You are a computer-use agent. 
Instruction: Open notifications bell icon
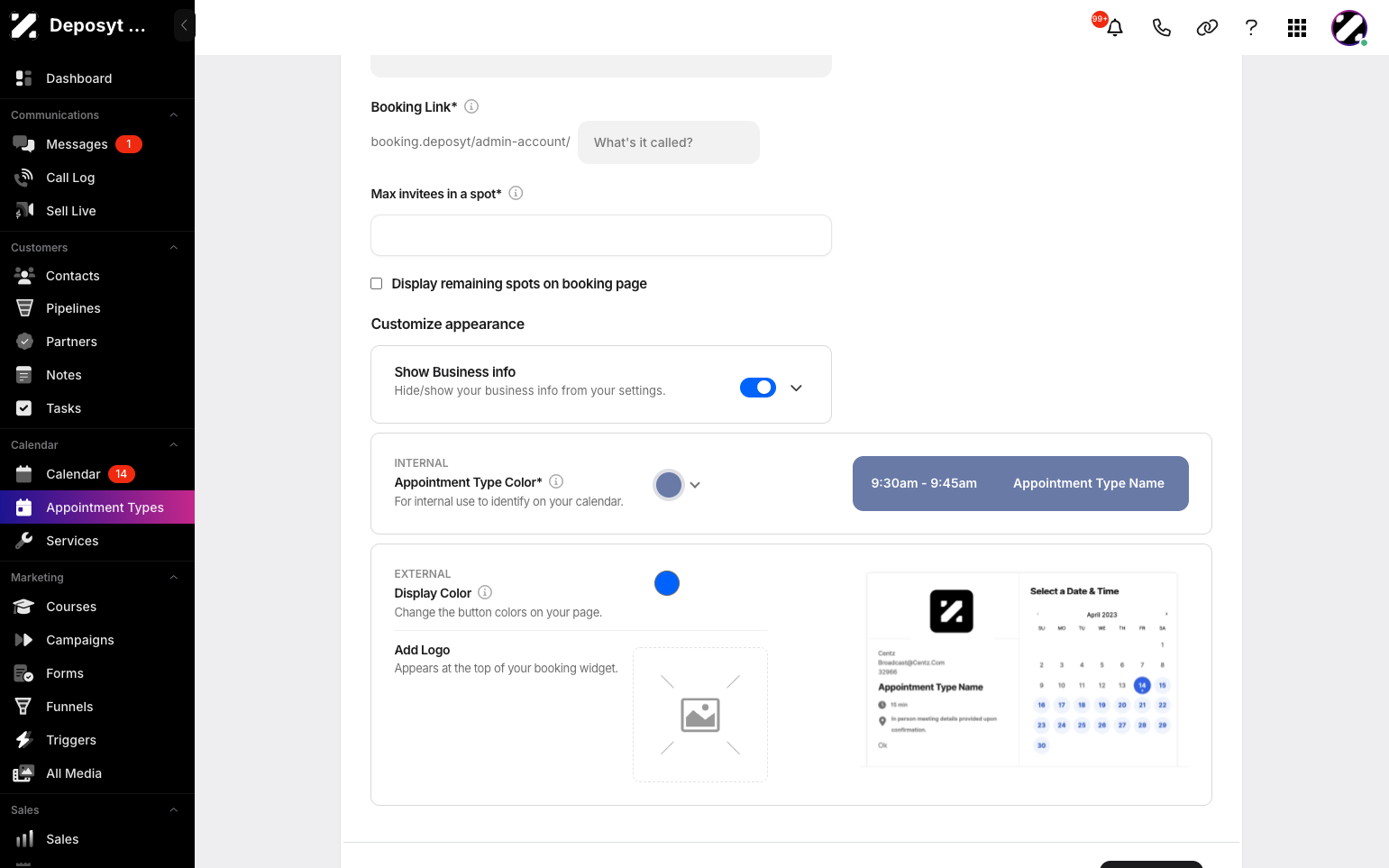(1114, 27)
